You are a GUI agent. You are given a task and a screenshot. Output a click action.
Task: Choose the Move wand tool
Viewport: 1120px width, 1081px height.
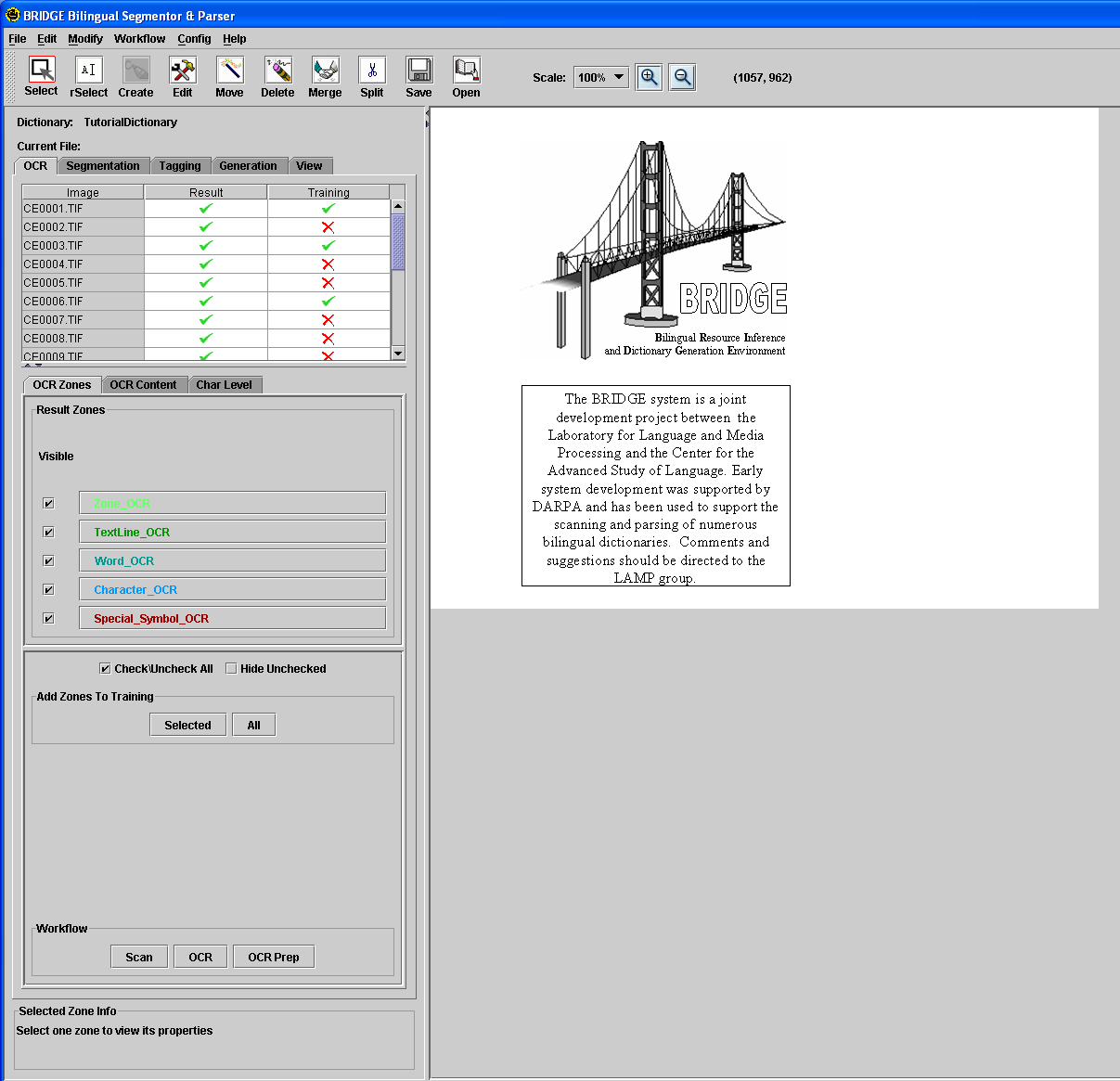pyautogui.click(x=229, y=71)
